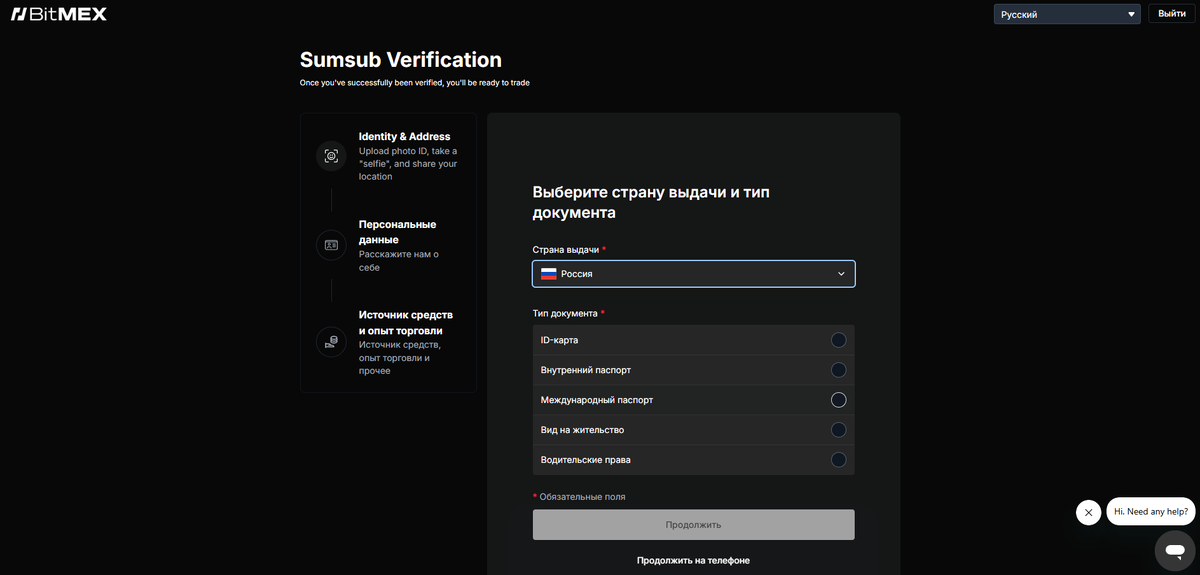Click the Russian flag icon in country field
This screenshot has height=575, width=1200.
pyautogui.click(x=549, y=274)
